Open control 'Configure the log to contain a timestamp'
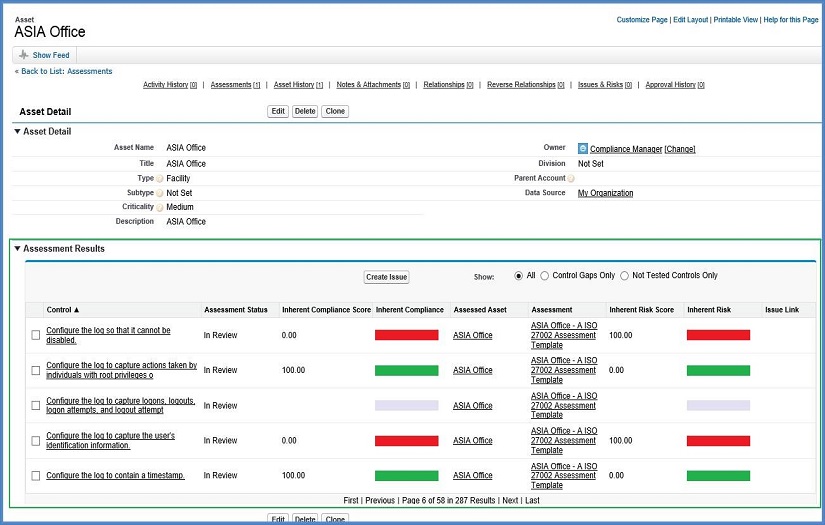Screen dimensions: 825x525 tap(115, 476)
